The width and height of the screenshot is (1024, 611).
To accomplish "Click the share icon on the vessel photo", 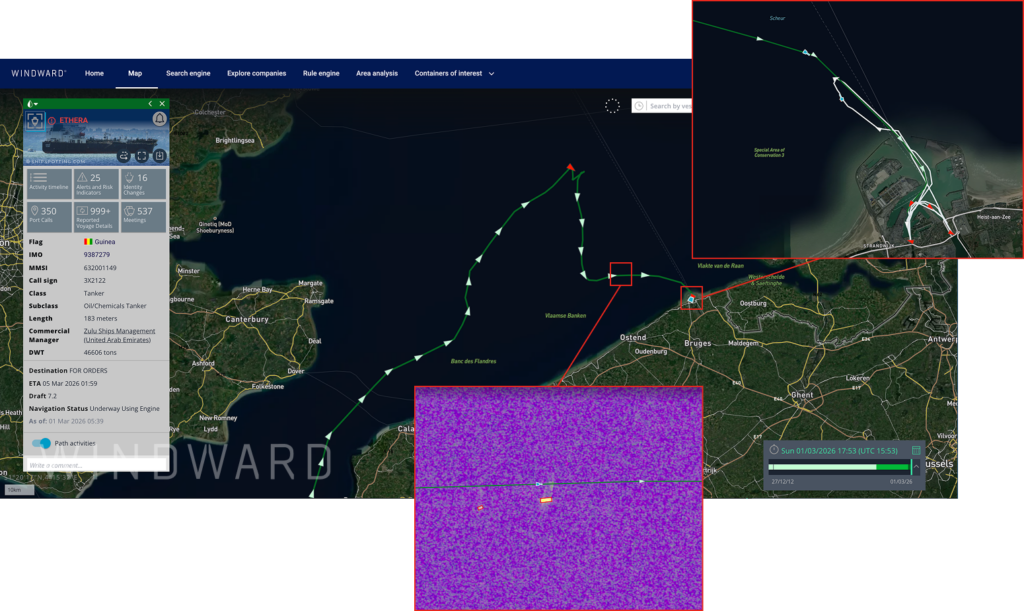I will click(124, 155).
